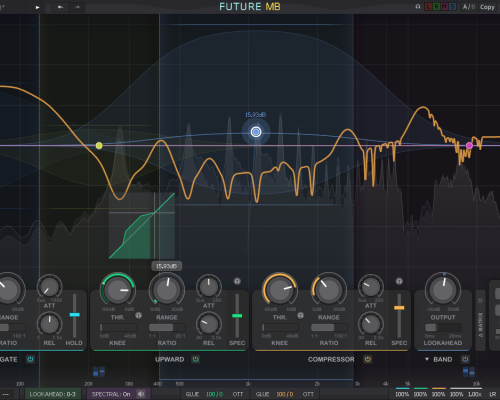
Task: Click the headphones monitor icon at top
Action: click(x=418, y=7)
